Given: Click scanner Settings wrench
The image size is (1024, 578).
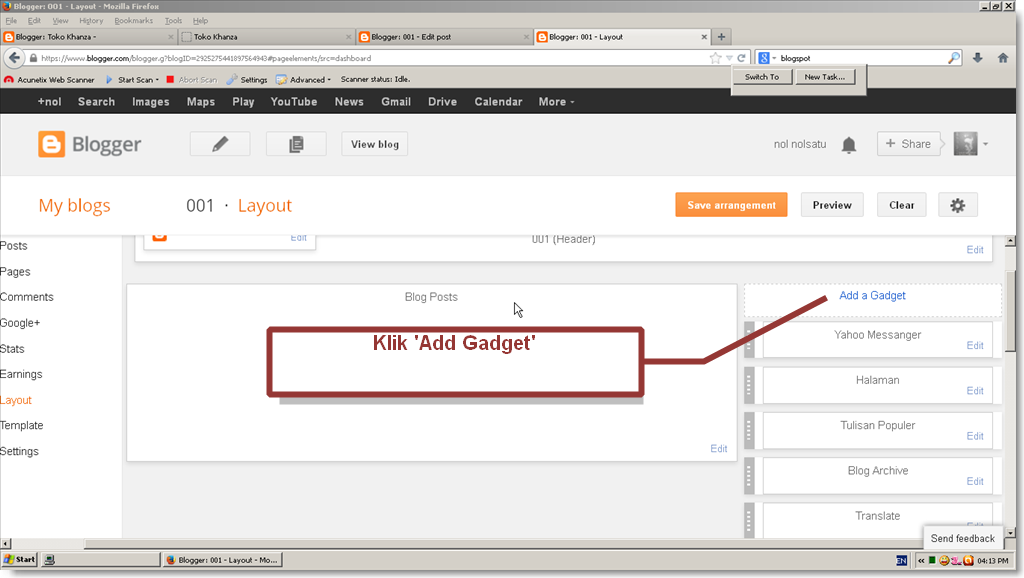Looking at the screenshot, I should [247, 80].
